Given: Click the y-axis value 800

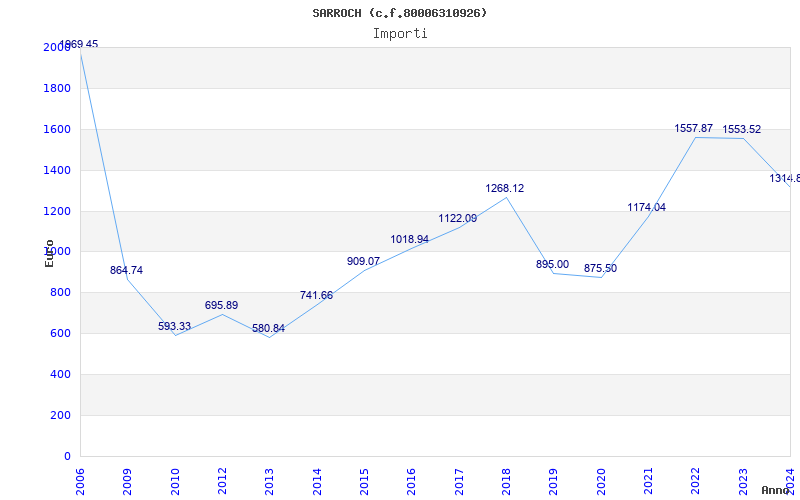Looking at the screenshot, I should [60, 292].
